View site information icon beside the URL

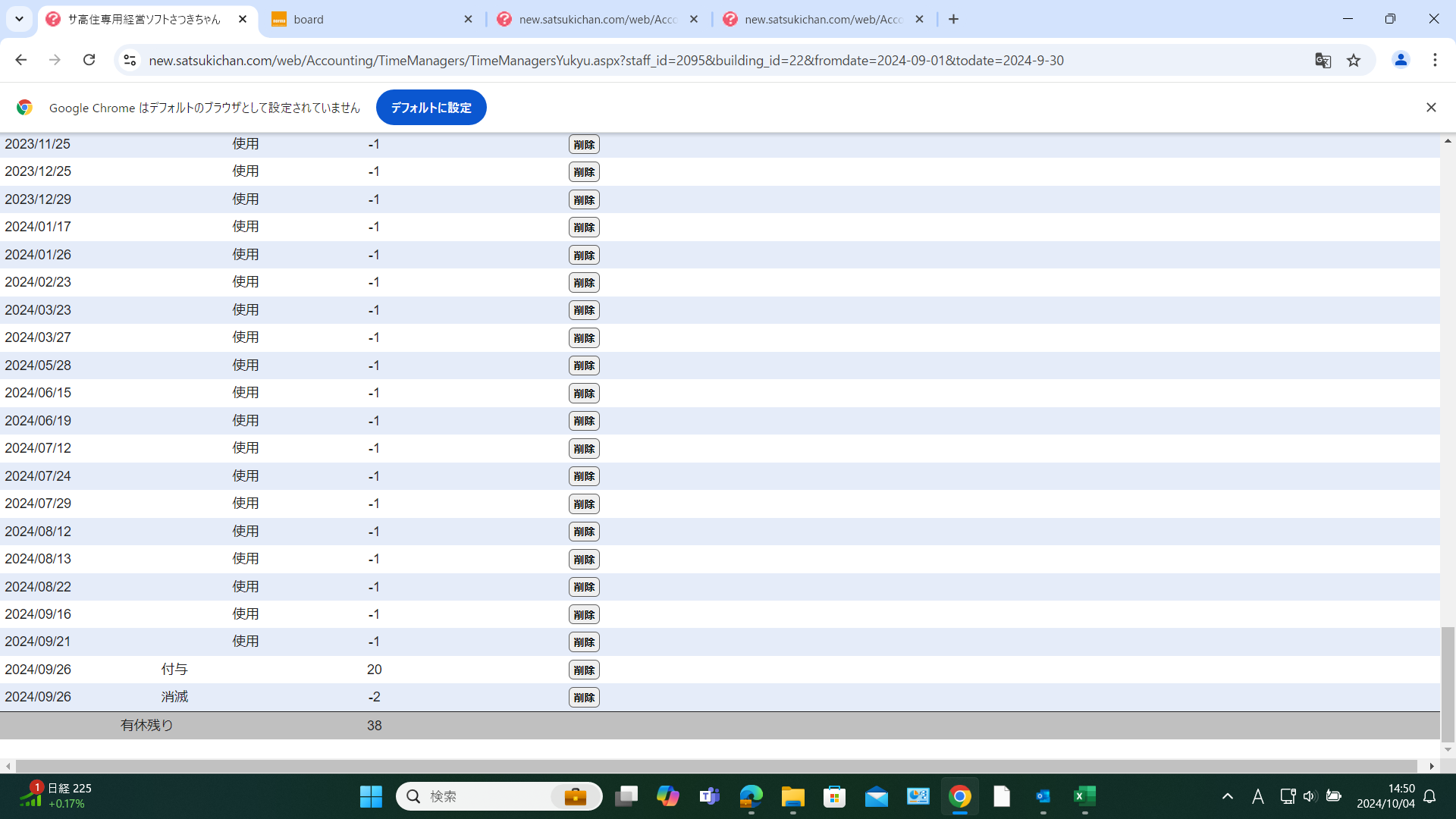130,60
